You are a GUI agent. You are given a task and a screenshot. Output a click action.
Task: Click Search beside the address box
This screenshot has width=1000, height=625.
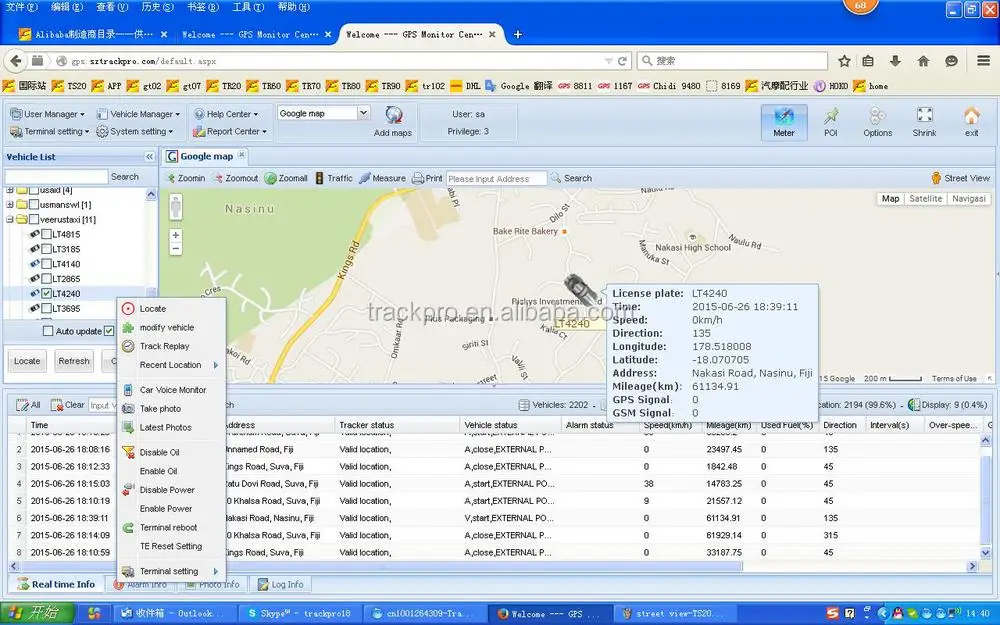571,178
